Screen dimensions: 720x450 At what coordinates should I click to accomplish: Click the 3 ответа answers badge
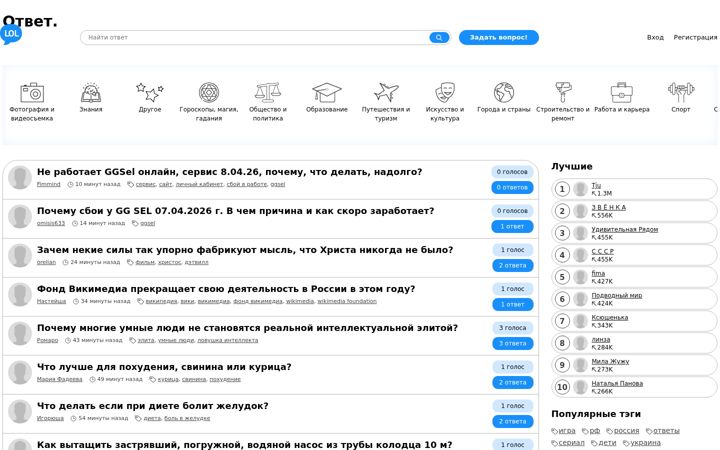pyautogui.click(x=512, y=343)
